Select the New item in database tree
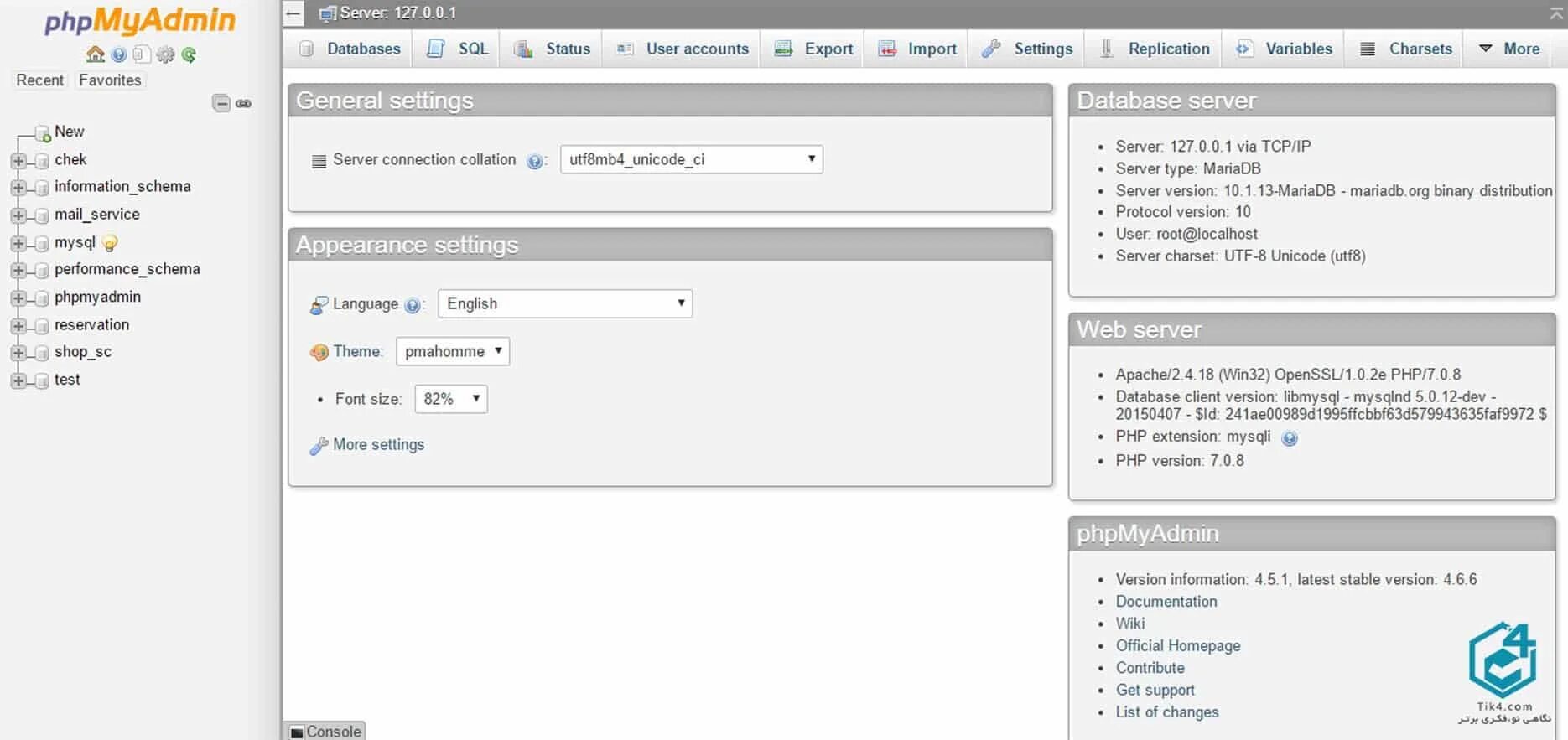 (69, 132)
